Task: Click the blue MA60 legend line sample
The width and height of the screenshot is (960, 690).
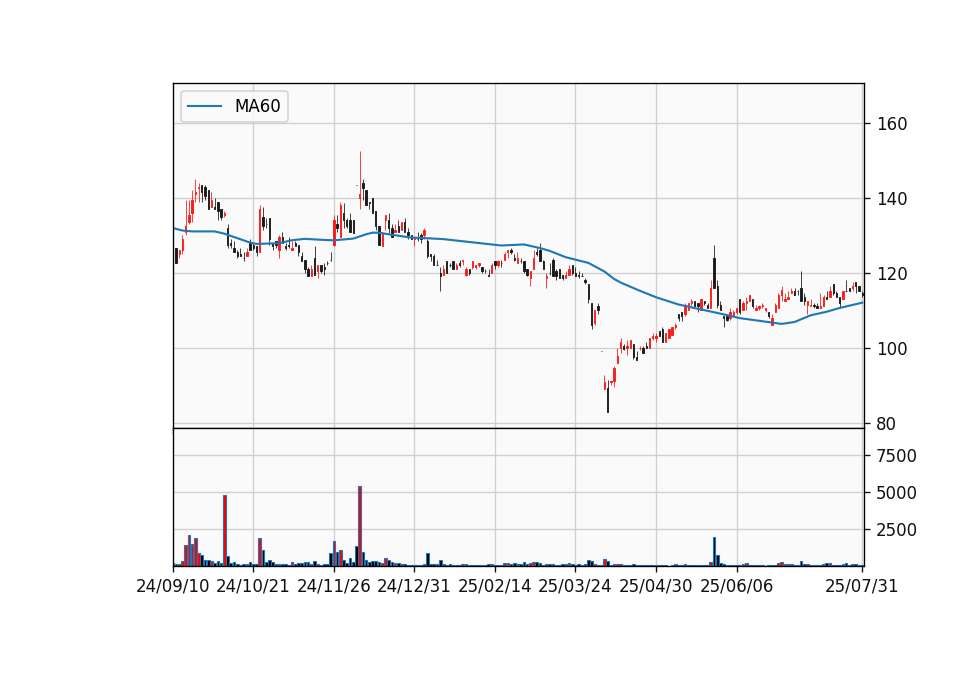Action: 204,107
